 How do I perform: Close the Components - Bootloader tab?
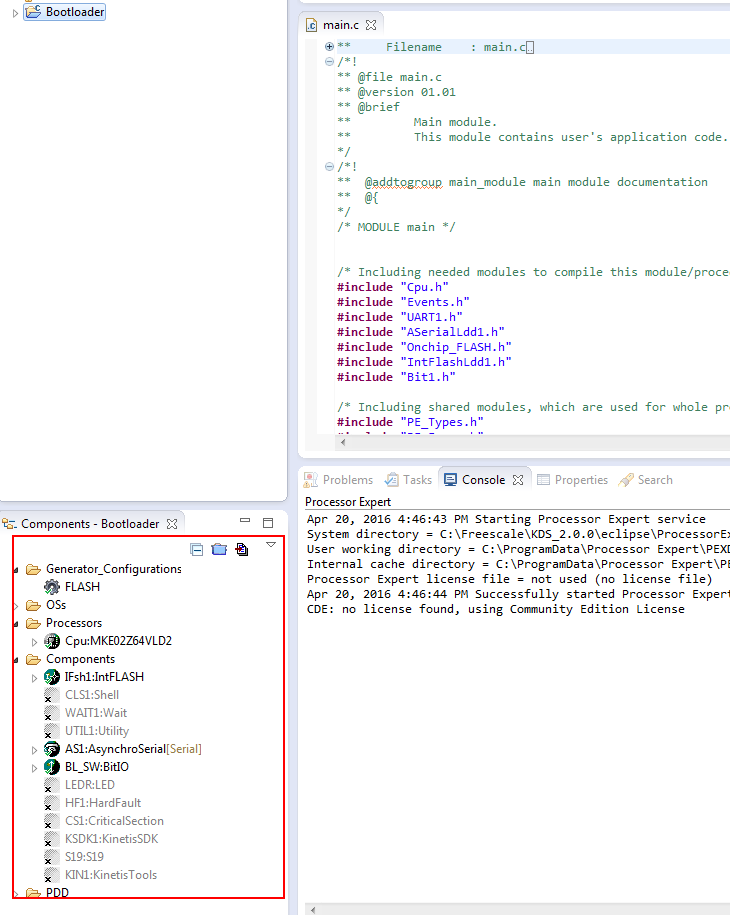(172, 524)
